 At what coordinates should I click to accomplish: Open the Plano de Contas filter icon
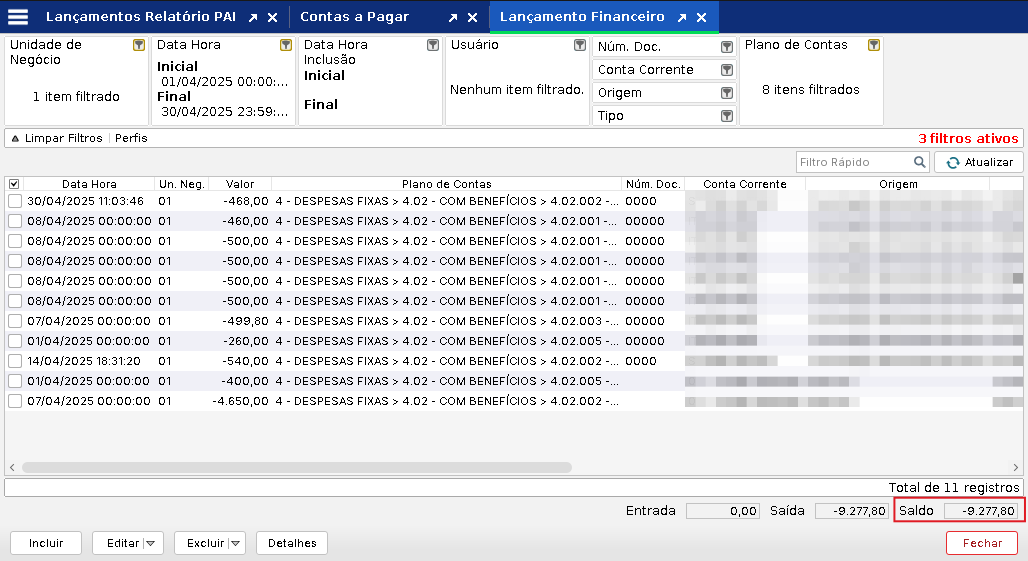tap(873, 45)
